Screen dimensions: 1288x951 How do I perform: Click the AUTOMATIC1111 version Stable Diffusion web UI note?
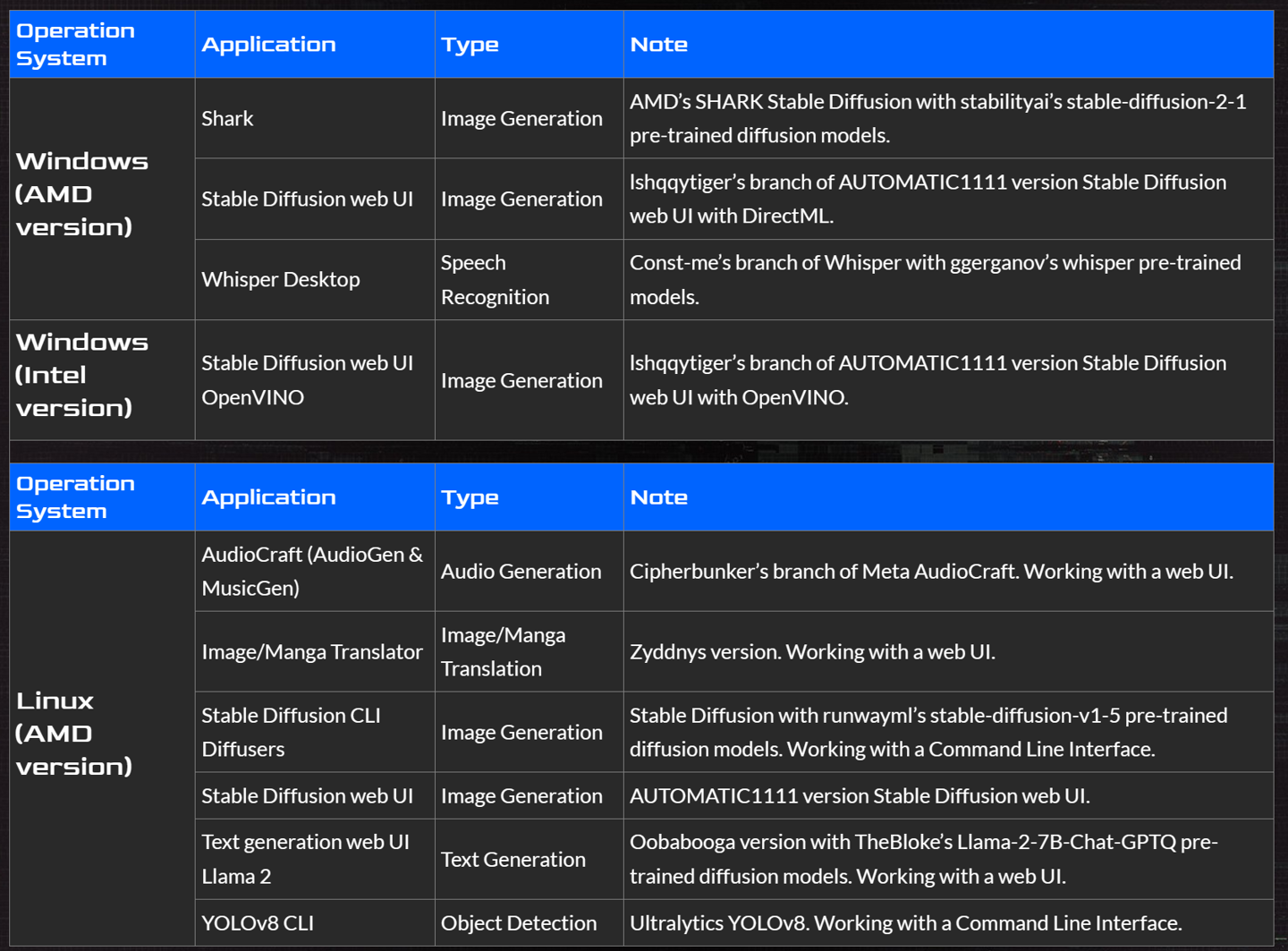[948, 795]
